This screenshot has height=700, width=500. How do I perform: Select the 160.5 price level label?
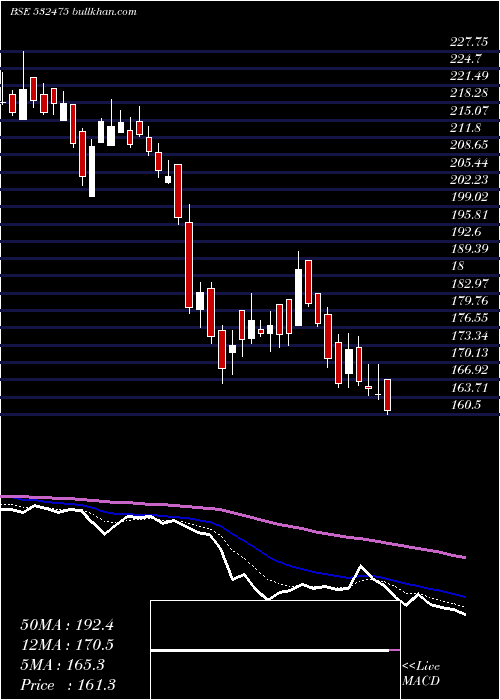(x=466, y=404)
